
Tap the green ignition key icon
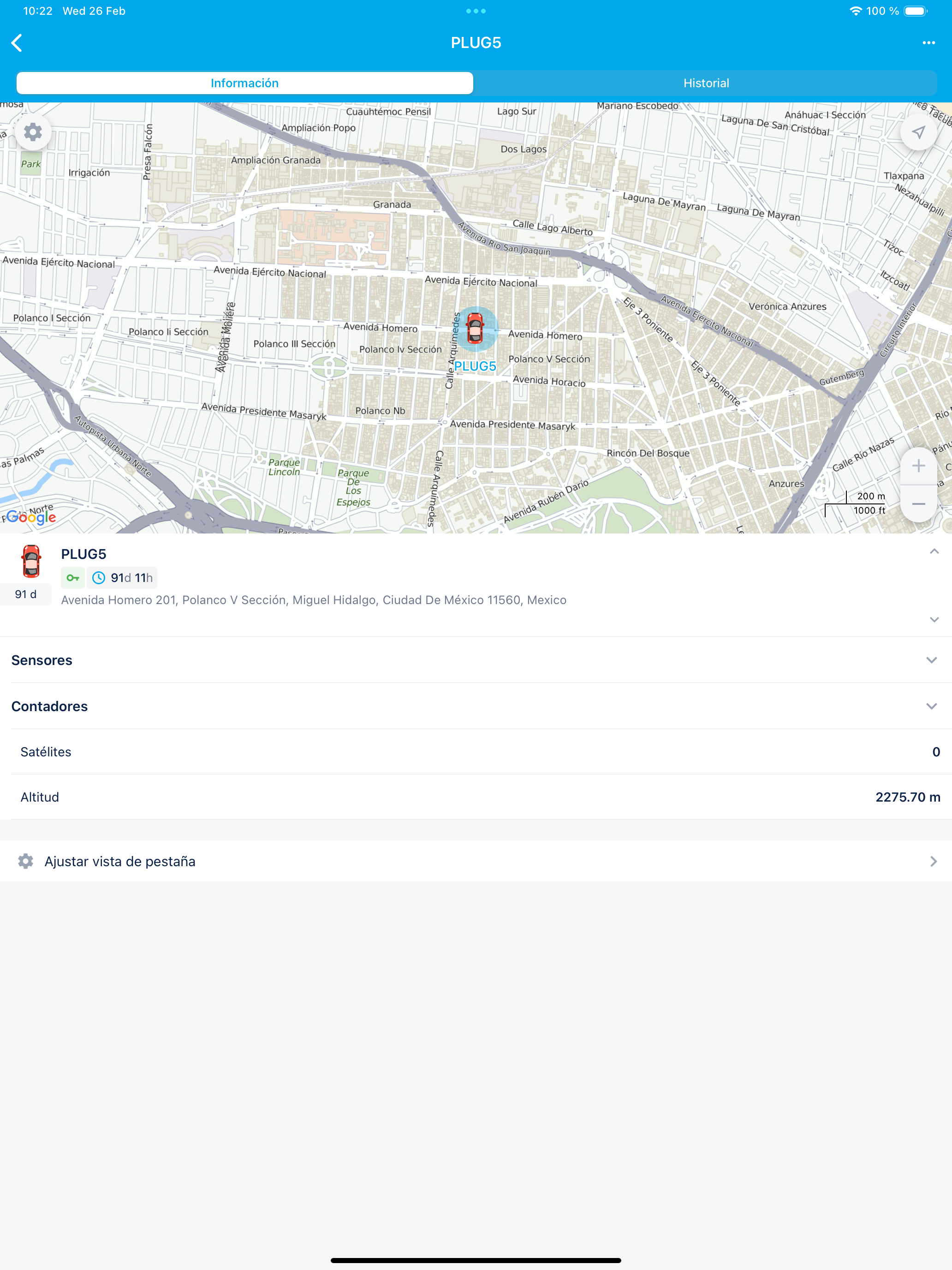point(73,578)
